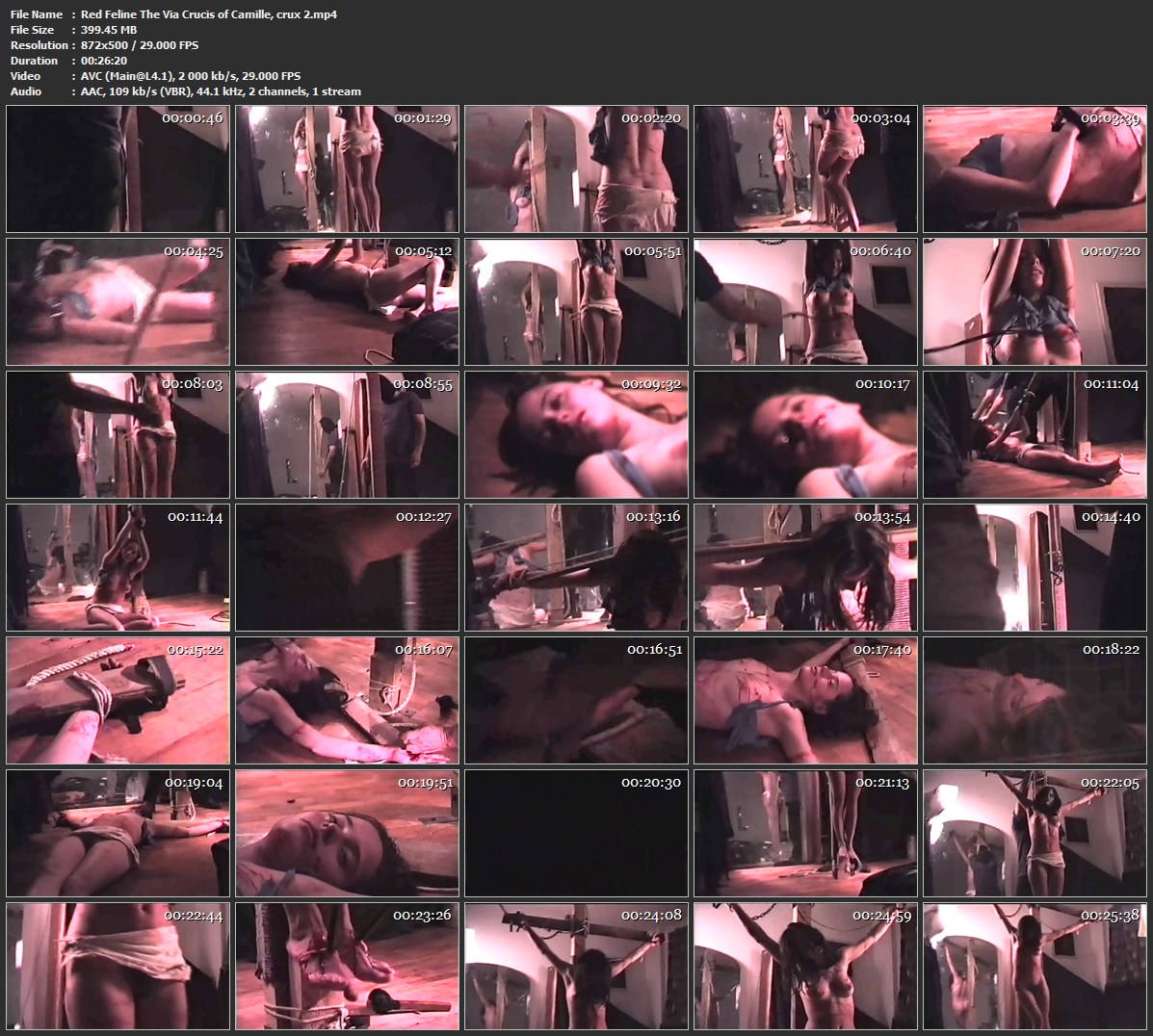Click the 'Duration' label

tap(34, 61)
